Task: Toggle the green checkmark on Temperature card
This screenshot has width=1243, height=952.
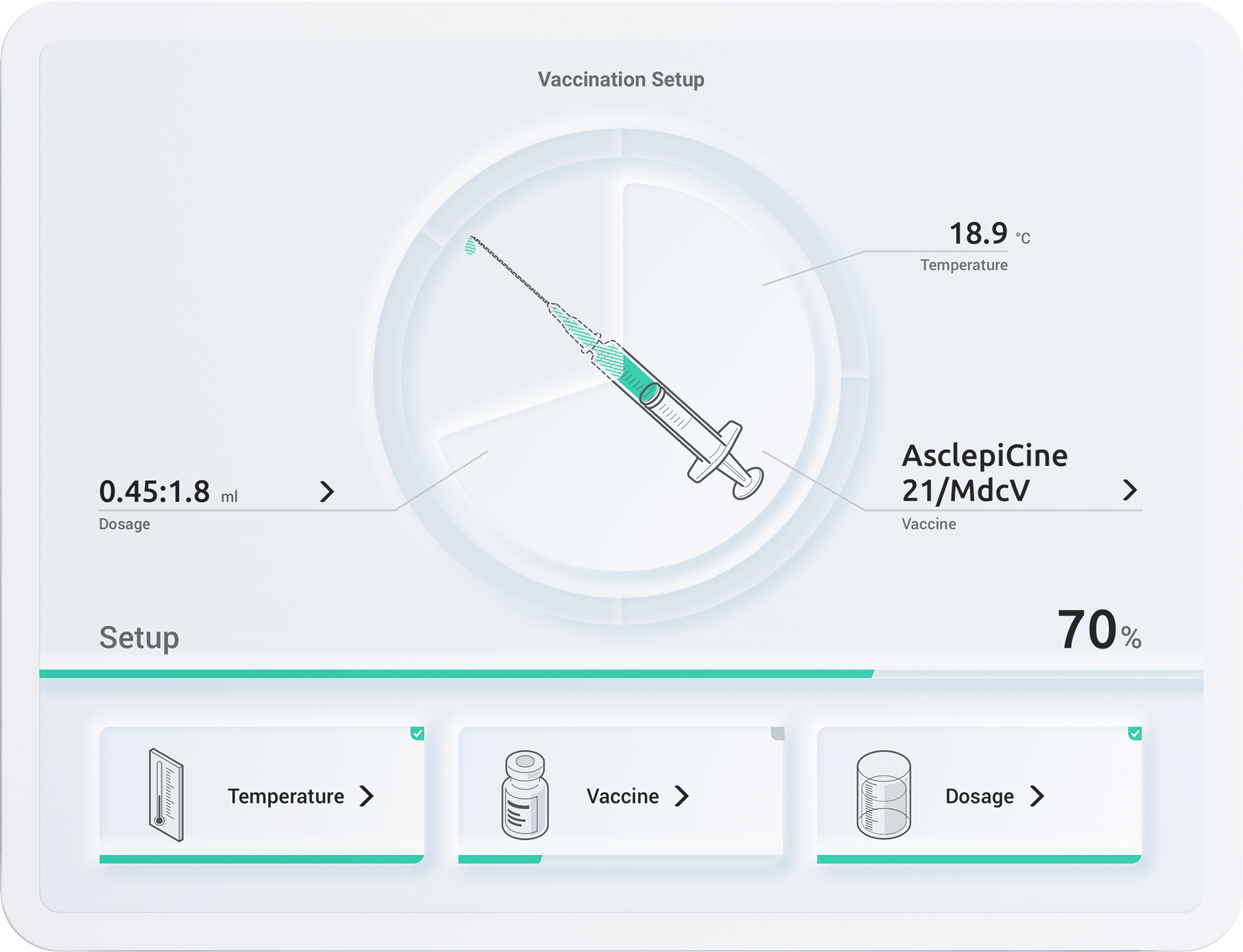Action: pyautogui.click(x=418, y=733)
